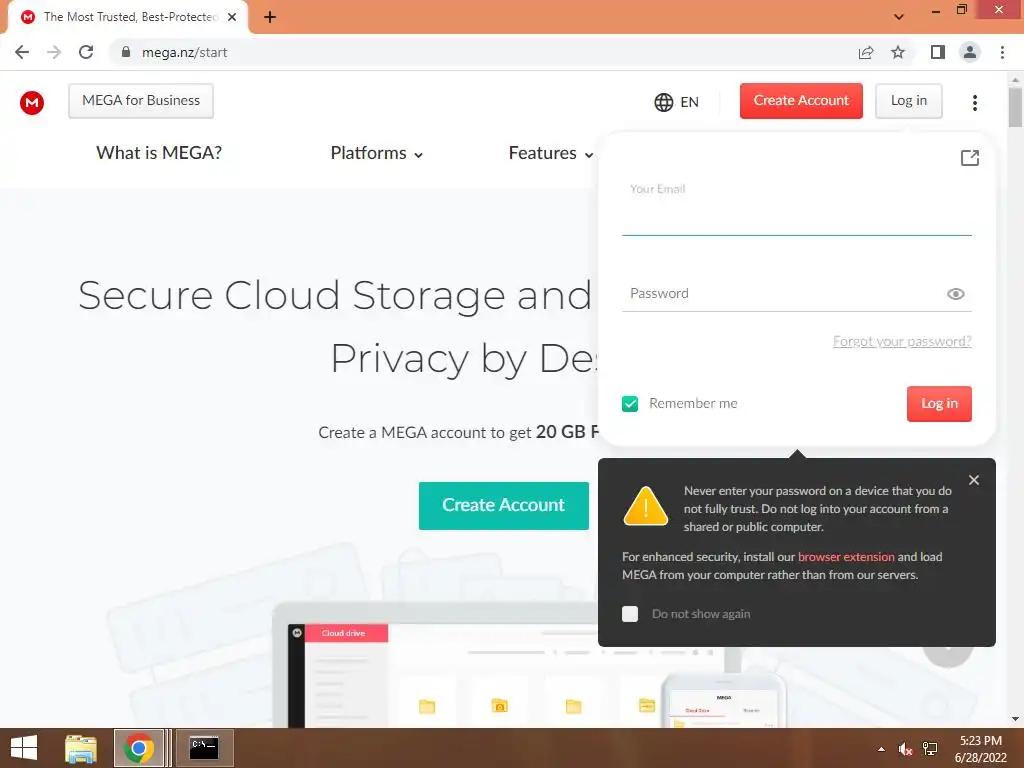1024x768 pixels.
Task: Share this page icon in address bar
Action: tap(866, 52)
